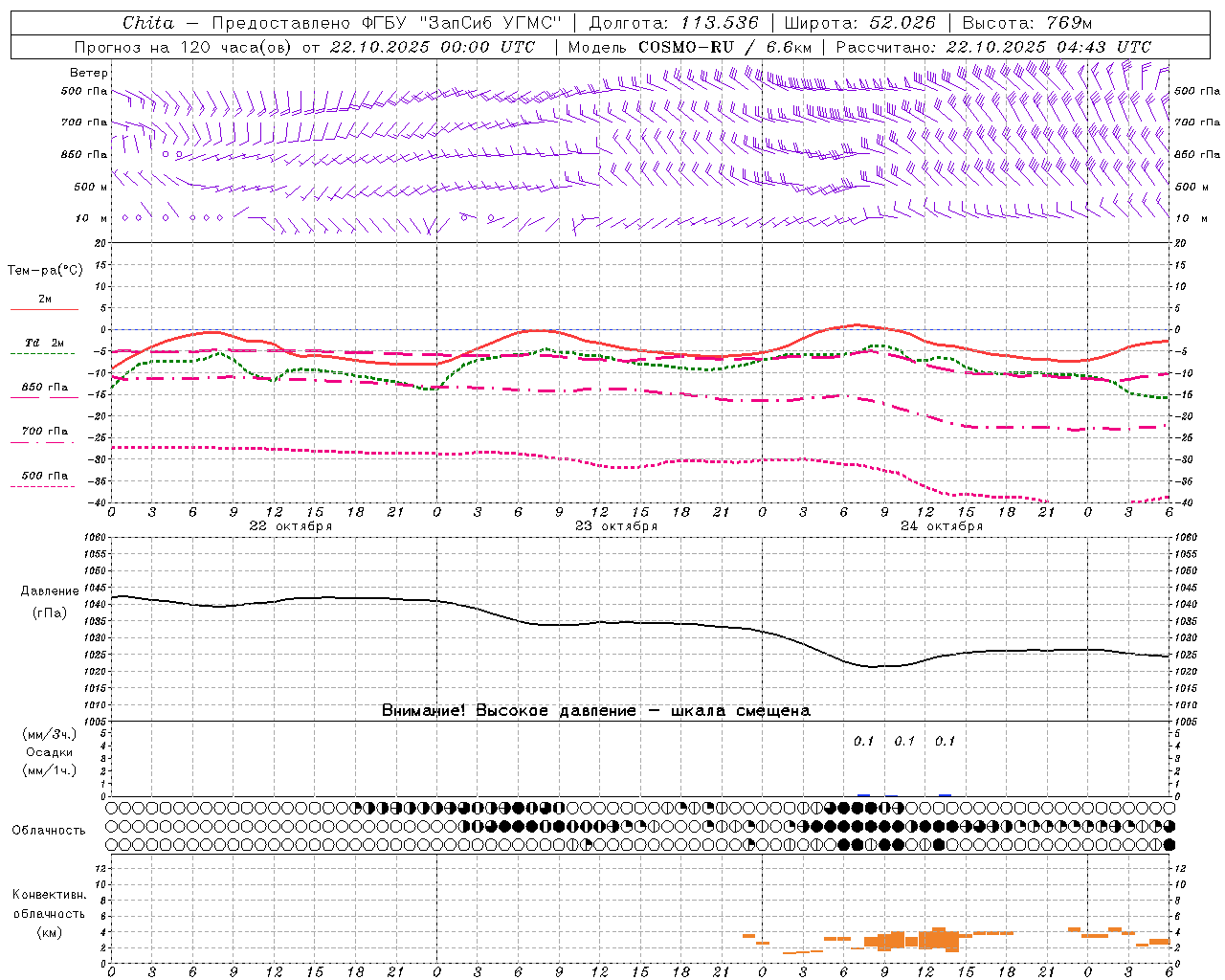Click the Давление panel label
Image resolution: width=1225 pixels, height=980 pixels.
(49, 591)
